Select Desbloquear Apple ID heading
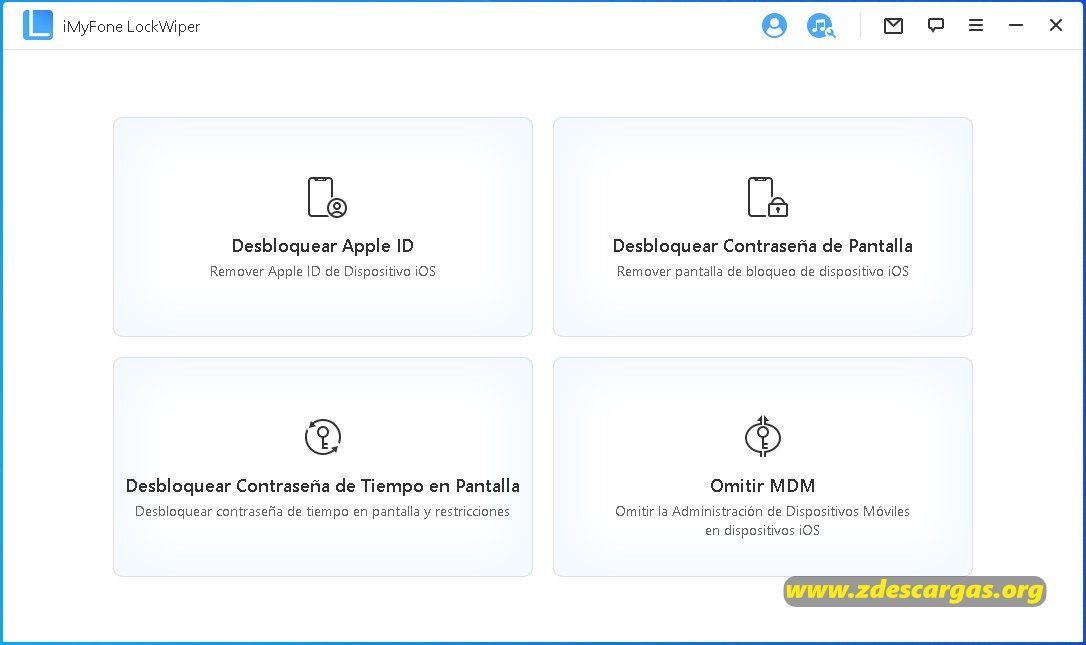1086x645 pixels. point(323,246)
